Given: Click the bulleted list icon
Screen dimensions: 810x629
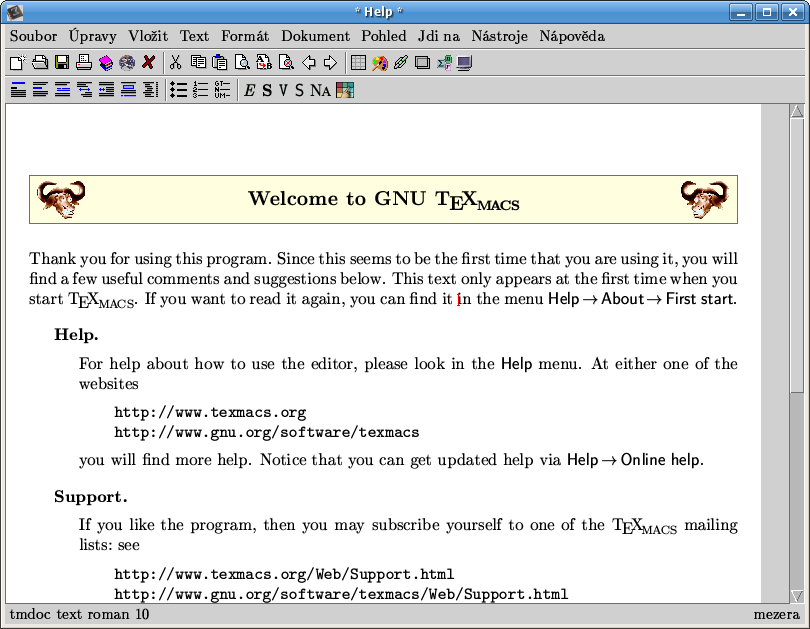Looking at the screenshot, I should pyautogui.click(x=179, y=90).
